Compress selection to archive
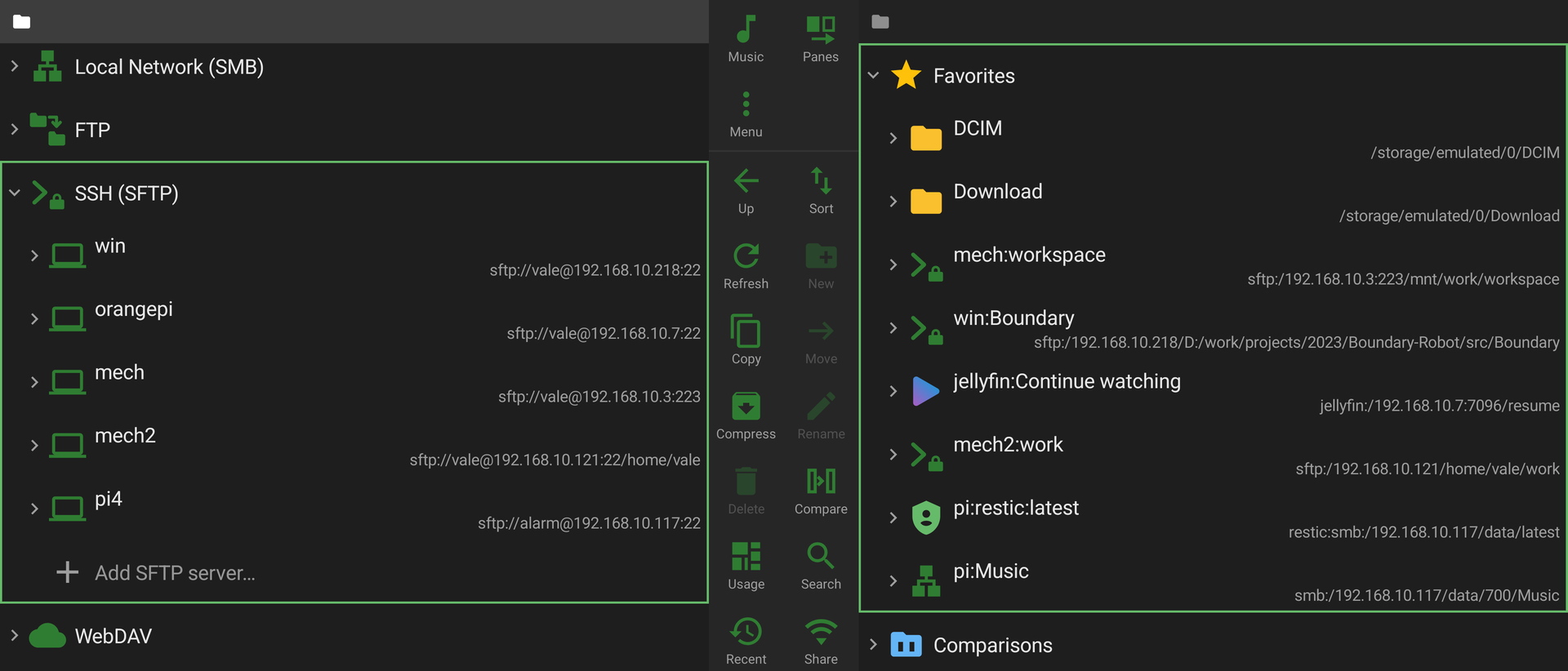The width and height of the screenshot is (1568, 671). click(x=746, y=415)
